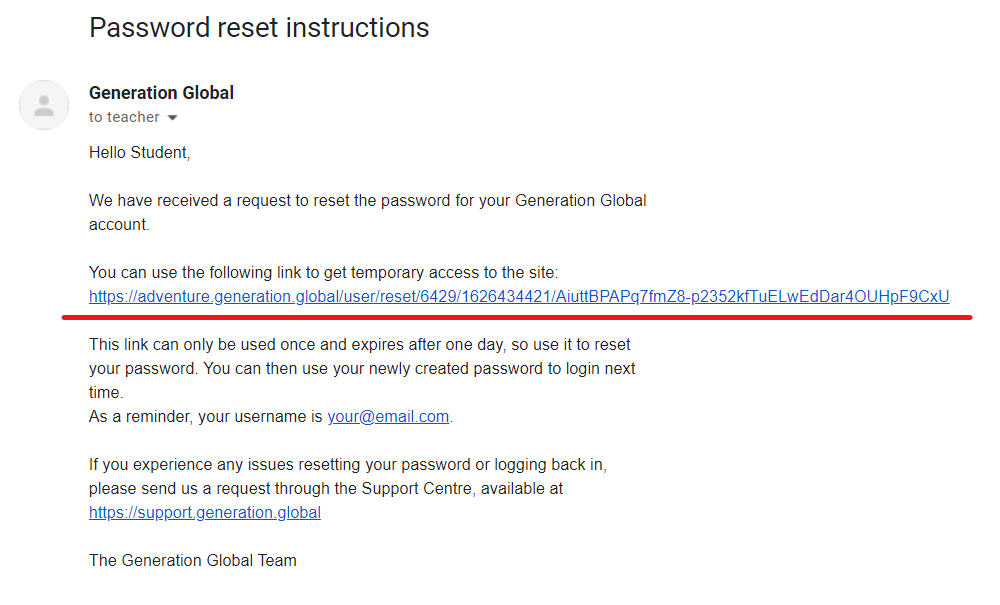Click the 'to teacher' recipient text
This screenshot has height=605, width=1000.
coord(124,117)
